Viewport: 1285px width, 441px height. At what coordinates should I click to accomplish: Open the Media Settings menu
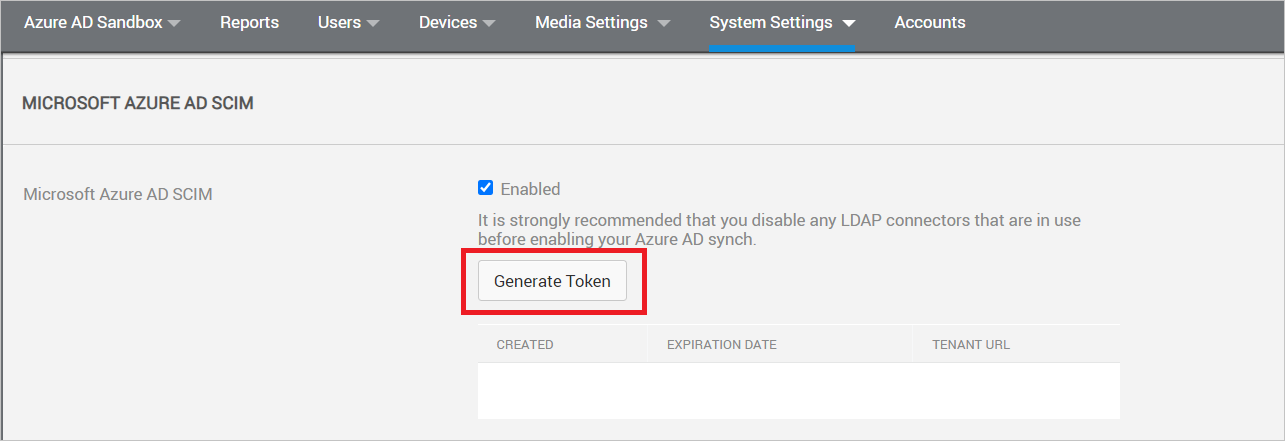[x=591, y=22]
